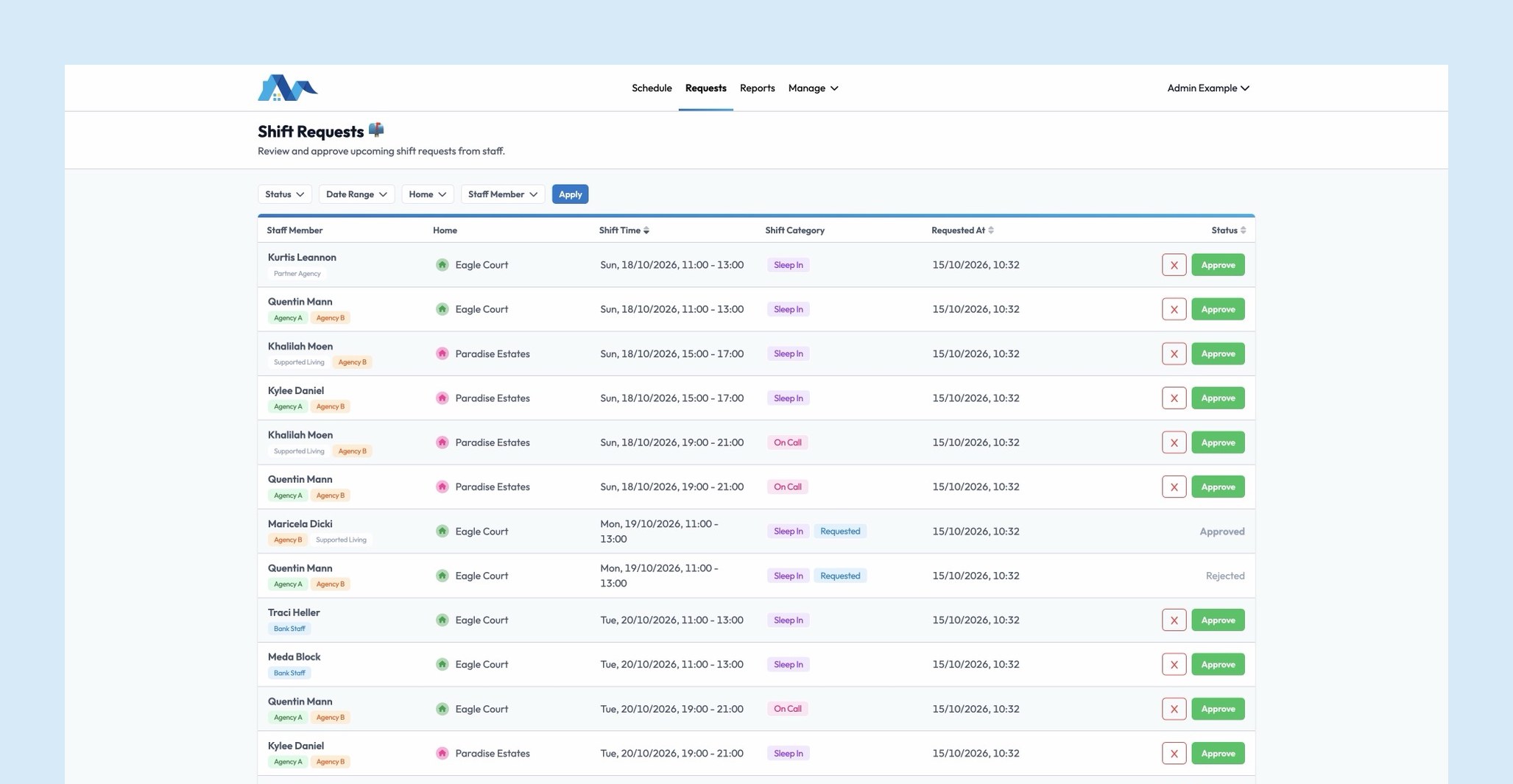1513x784 pixels.
Task: Sort by Shift Time arrows icon
Action: tap(646, 230)
